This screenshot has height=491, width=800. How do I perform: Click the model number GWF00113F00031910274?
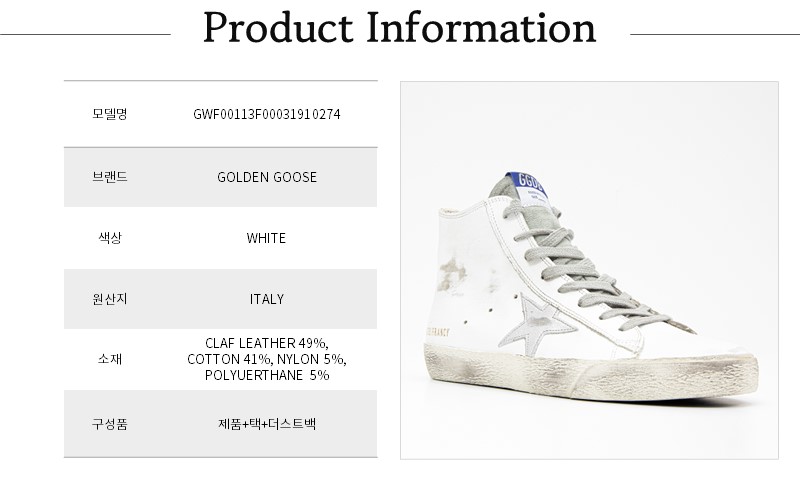coord(266,114)
